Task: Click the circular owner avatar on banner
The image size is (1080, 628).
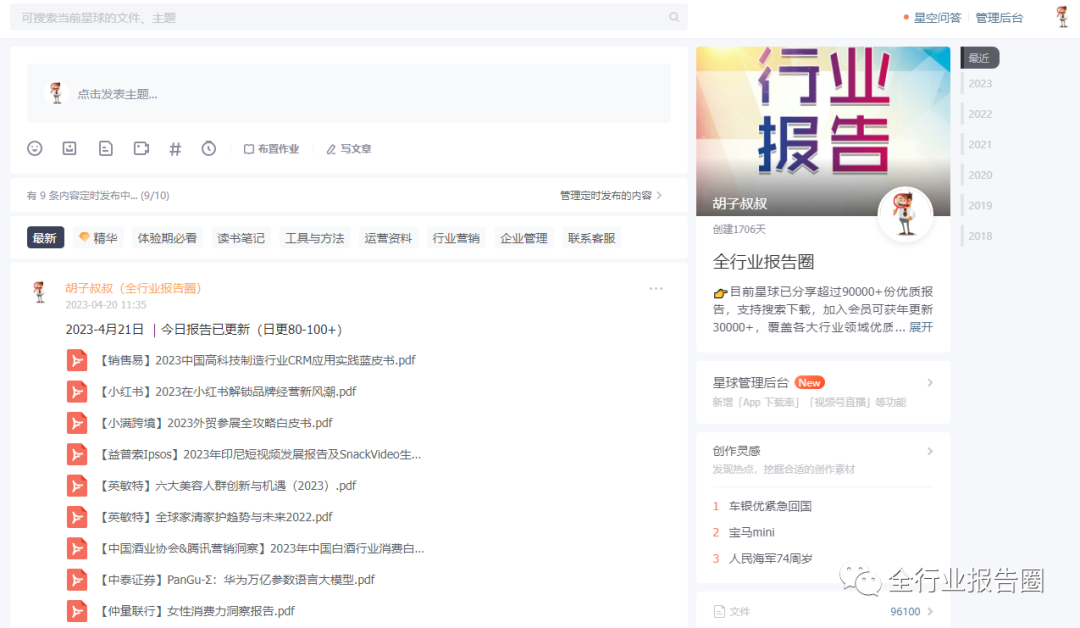Action: [x=905, y=214]
